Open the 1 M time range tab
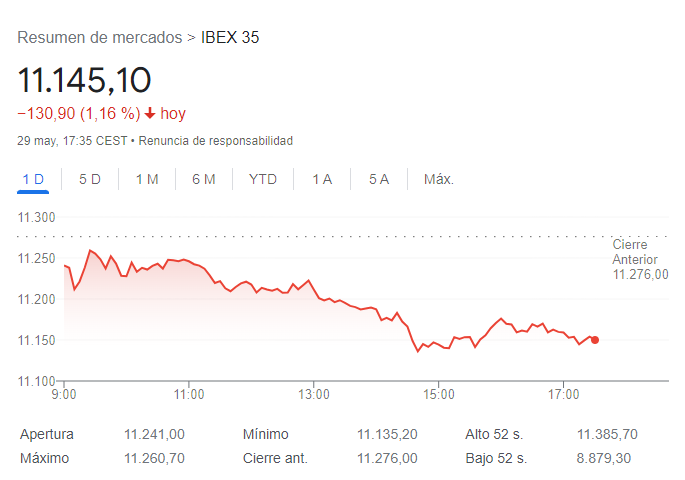Image resolution: width=685 pixels, height=480 pixels. point(147,179)
